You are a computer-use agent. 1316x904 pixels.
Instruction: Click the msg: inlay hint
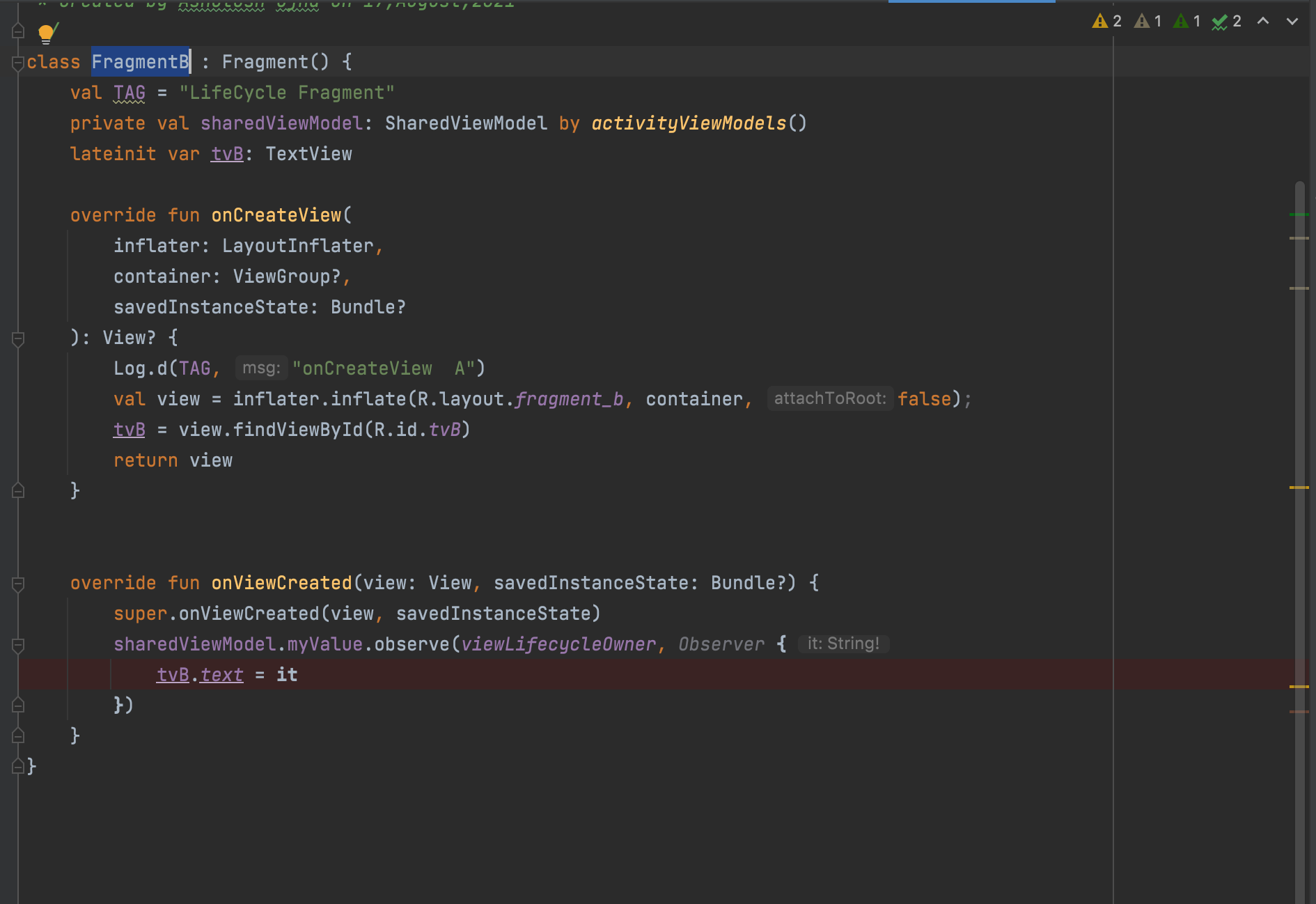point(261,368)
